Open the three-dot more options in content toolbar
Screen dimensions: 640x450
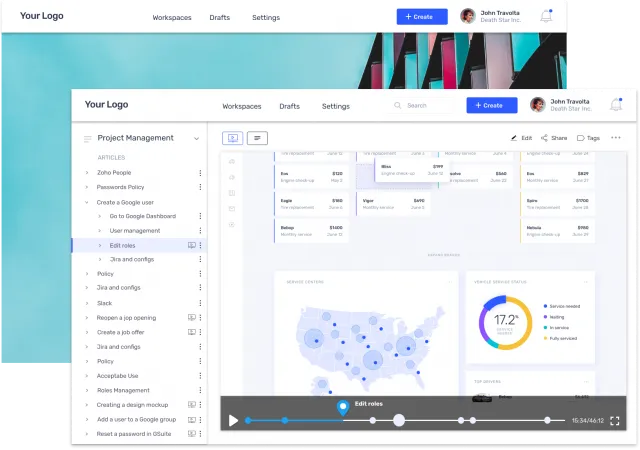[x=616, y=138]
